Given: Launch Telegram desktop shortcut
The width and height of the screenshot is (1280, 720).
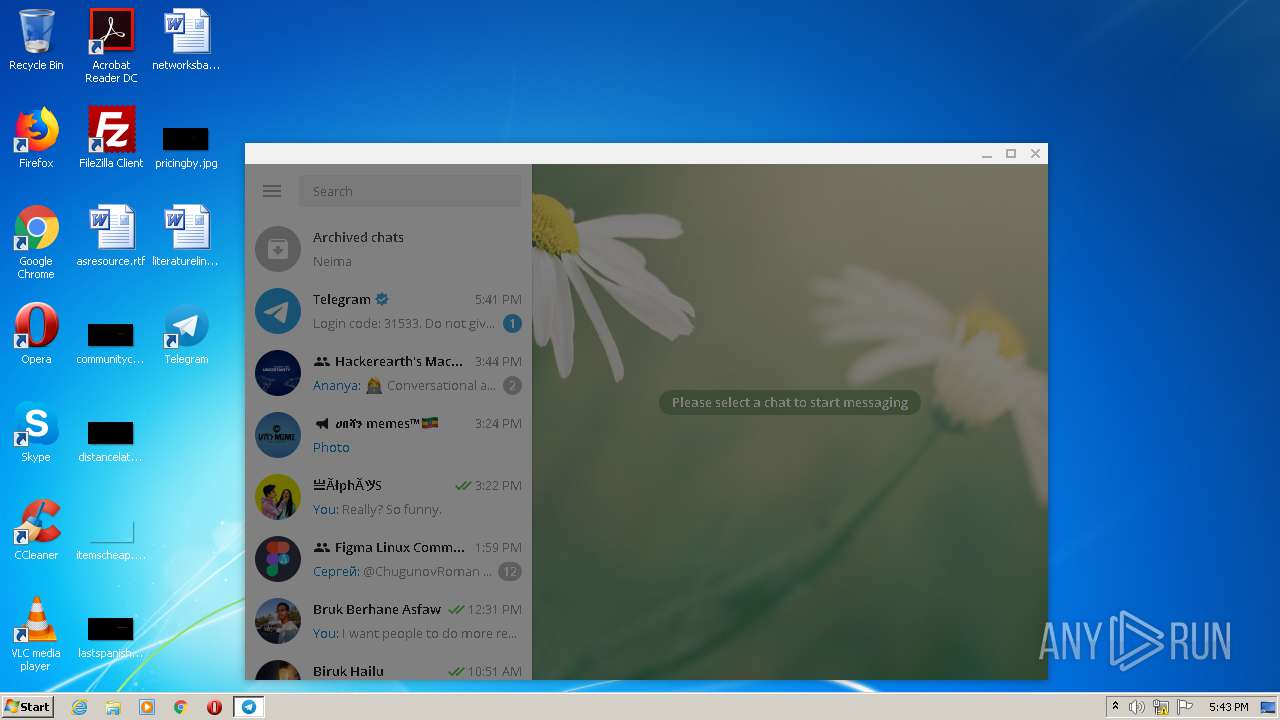Looking at the screenshot, I should (186, 334).
